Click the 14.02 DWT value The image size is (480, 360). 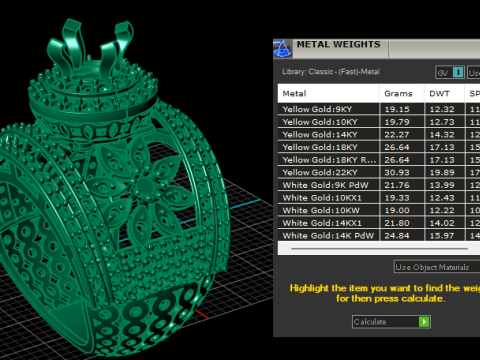click(x=442, y=223)
